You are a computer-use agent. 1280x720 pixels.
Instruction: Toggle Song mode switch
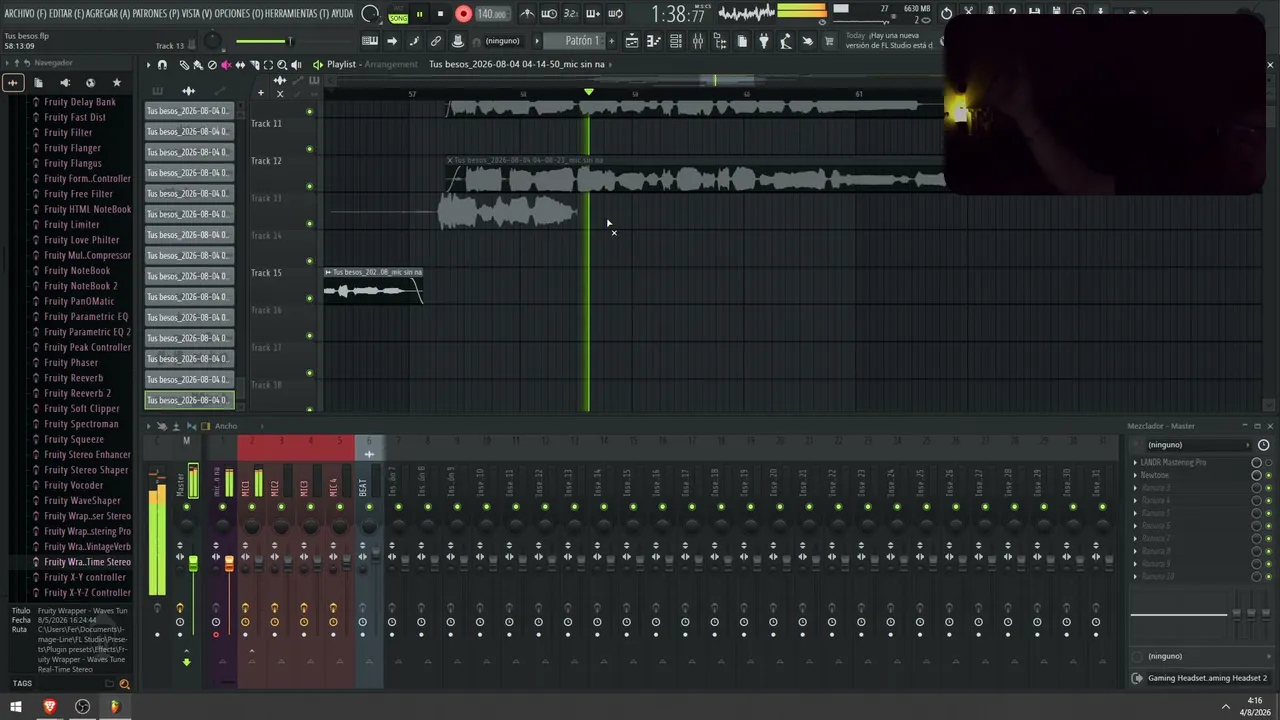click(x=398, y=14)
